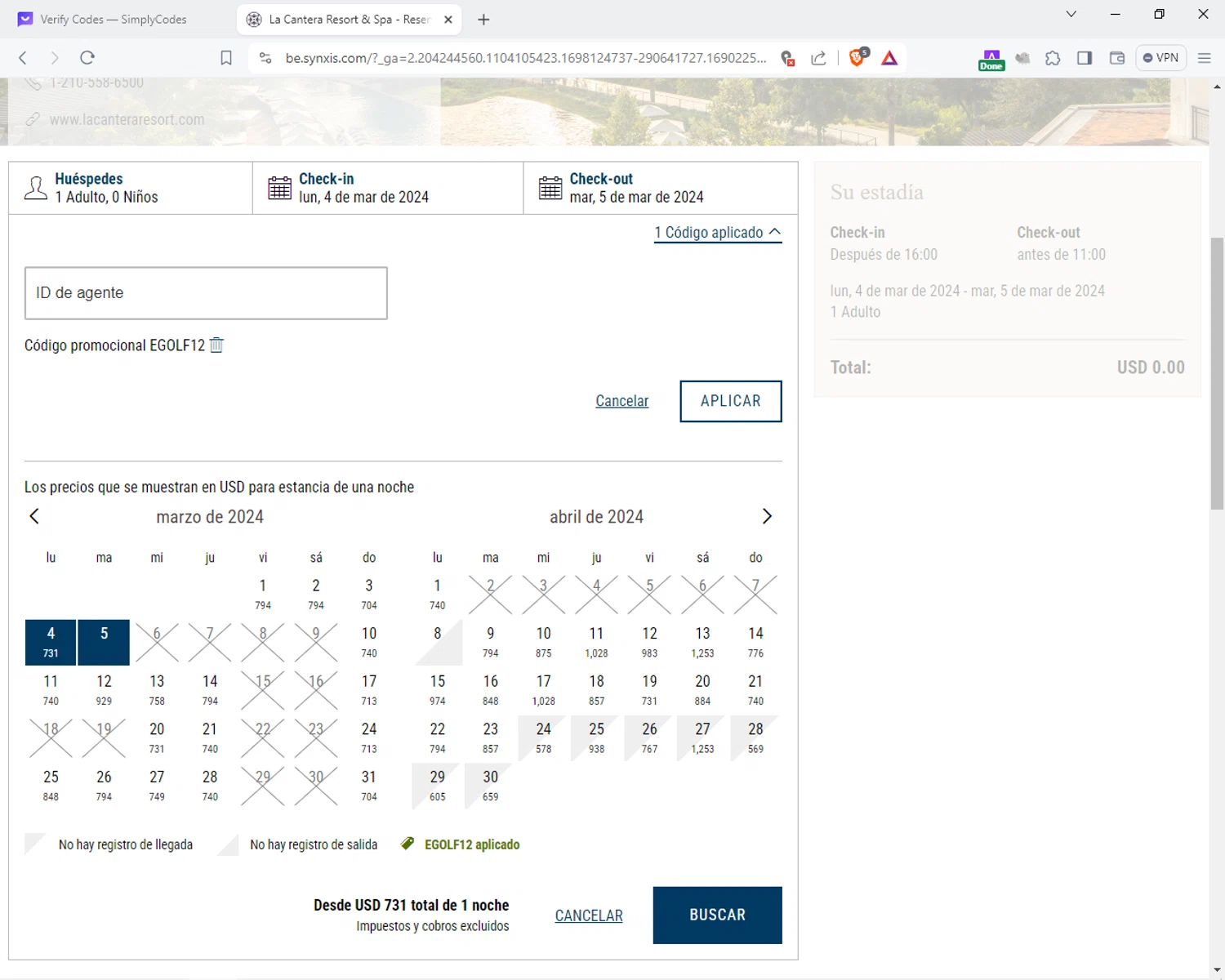
Task: Open a new browser tab
Action: pyautogui.click(x=483, y=20)
